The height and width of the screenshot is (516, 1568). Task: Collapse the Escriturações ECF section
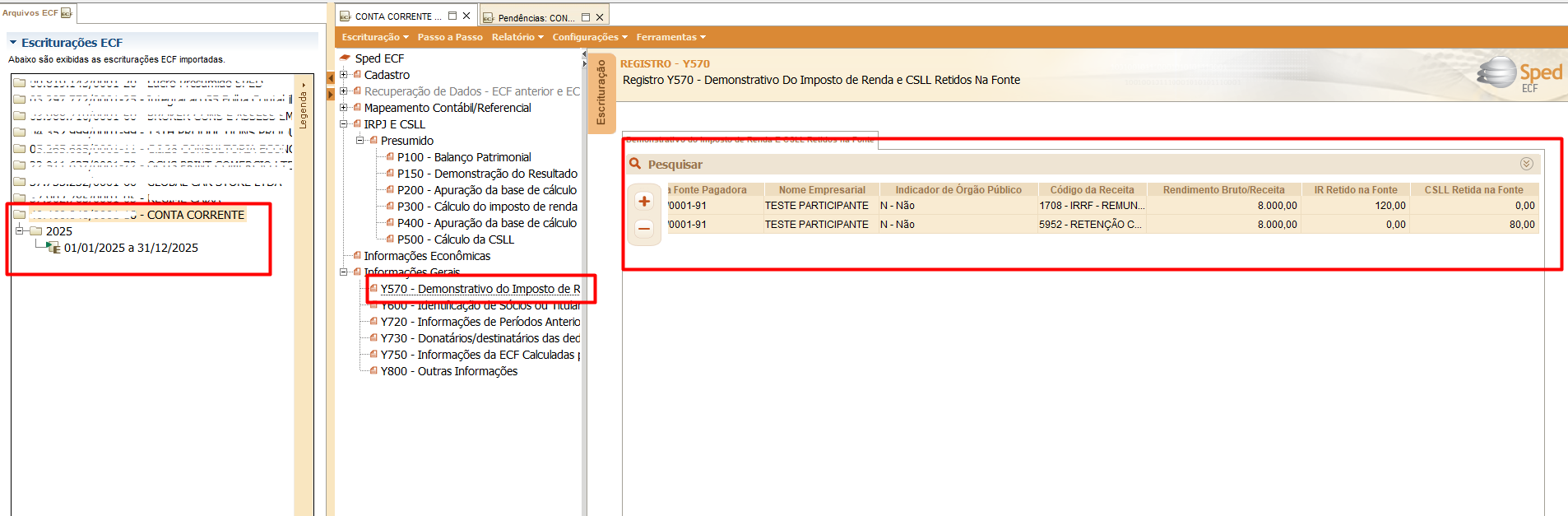[x=13, y=42]
